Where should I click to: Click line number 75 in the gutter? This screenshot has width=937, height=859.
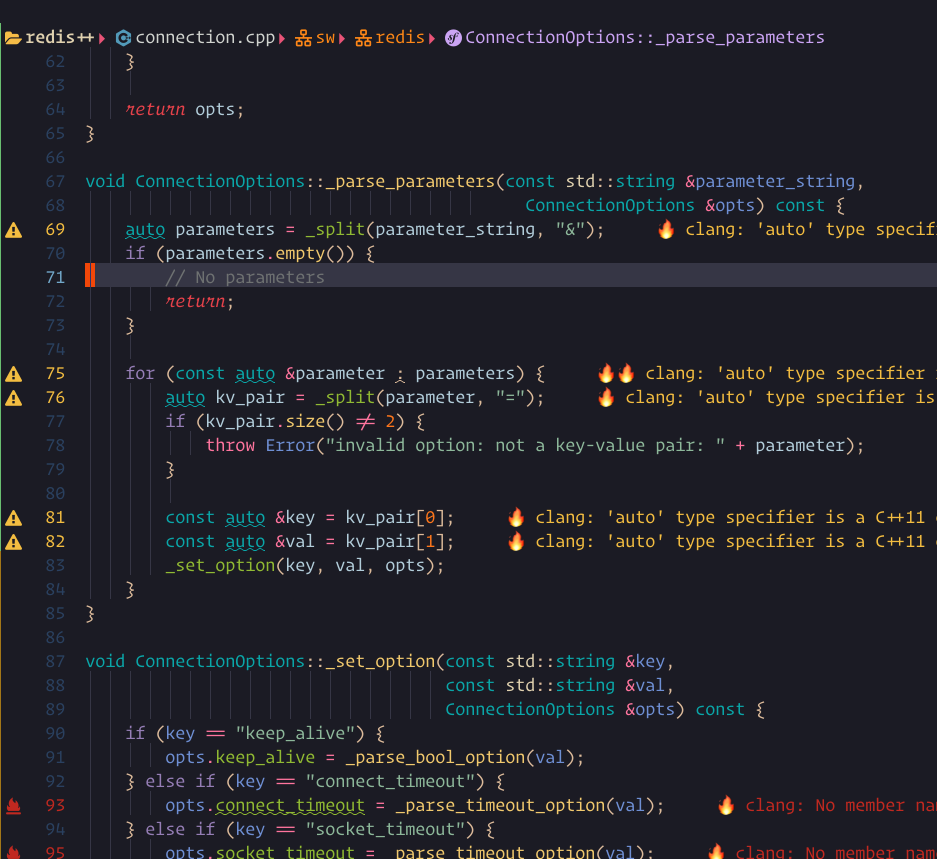[x=55, y=373]
